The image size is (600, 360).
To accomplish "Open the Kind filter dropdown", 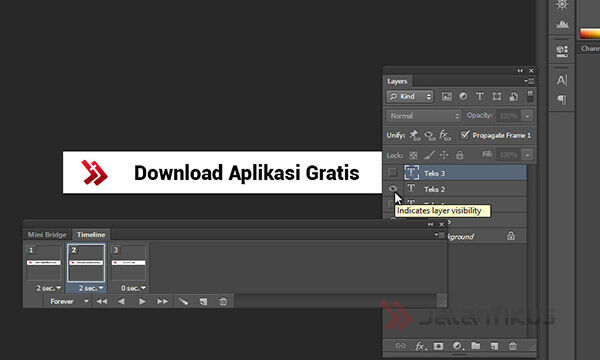I will (409, 96).
